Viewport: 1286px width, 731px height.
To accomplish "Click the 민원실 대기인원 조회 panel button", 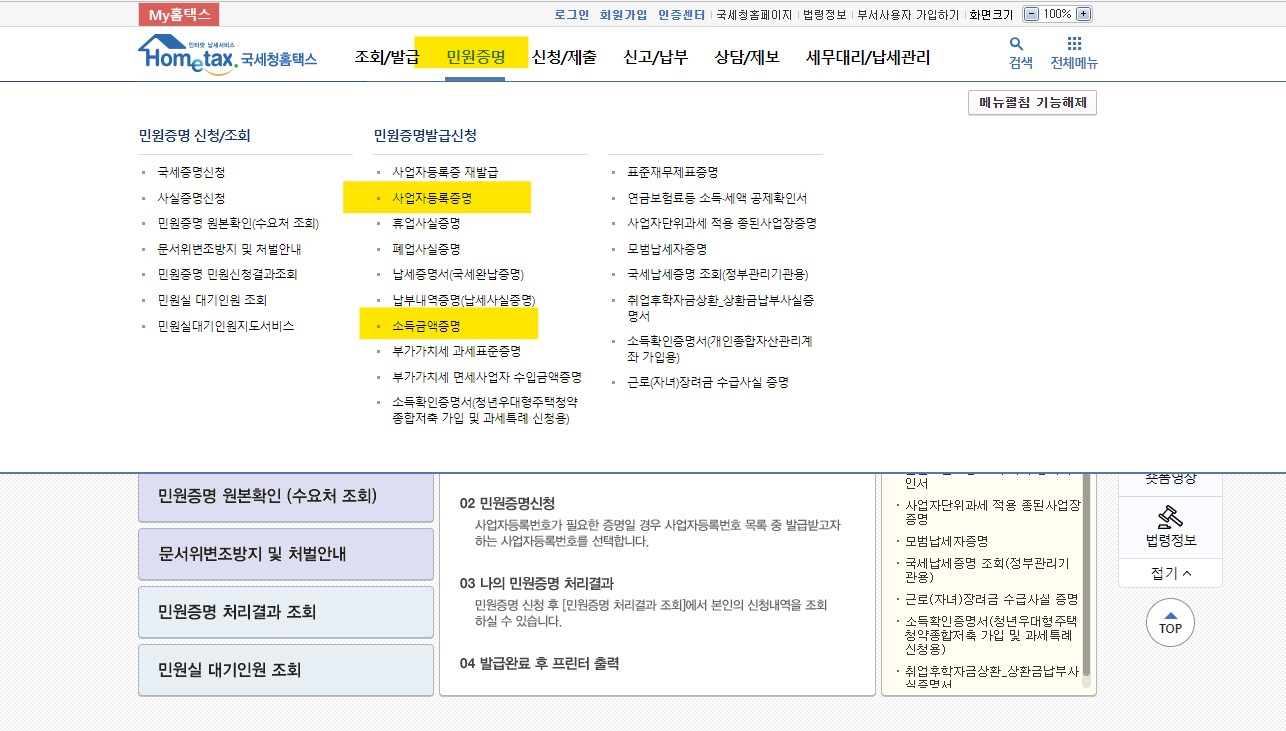I will pos(284,670).
